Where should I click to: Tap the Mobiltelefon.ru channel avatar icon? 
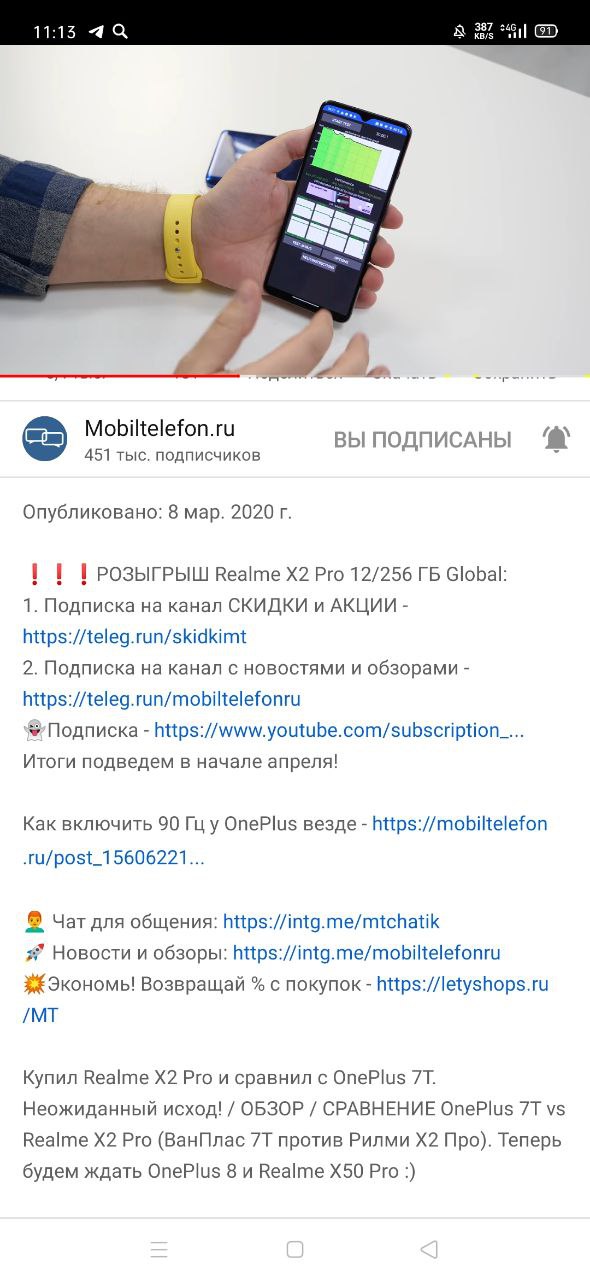click(x=45, y=438)
